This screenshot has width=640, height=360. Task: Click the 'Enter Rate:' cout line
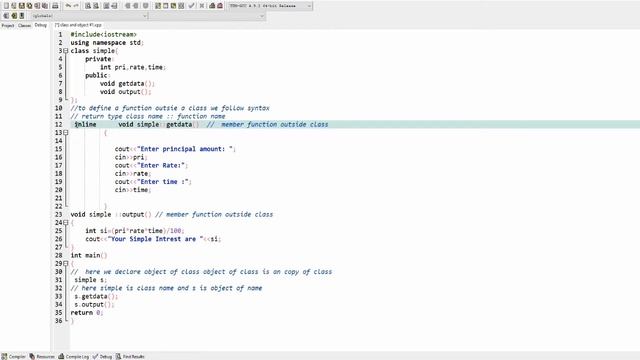pyautogui.click(x=151, y=165)
